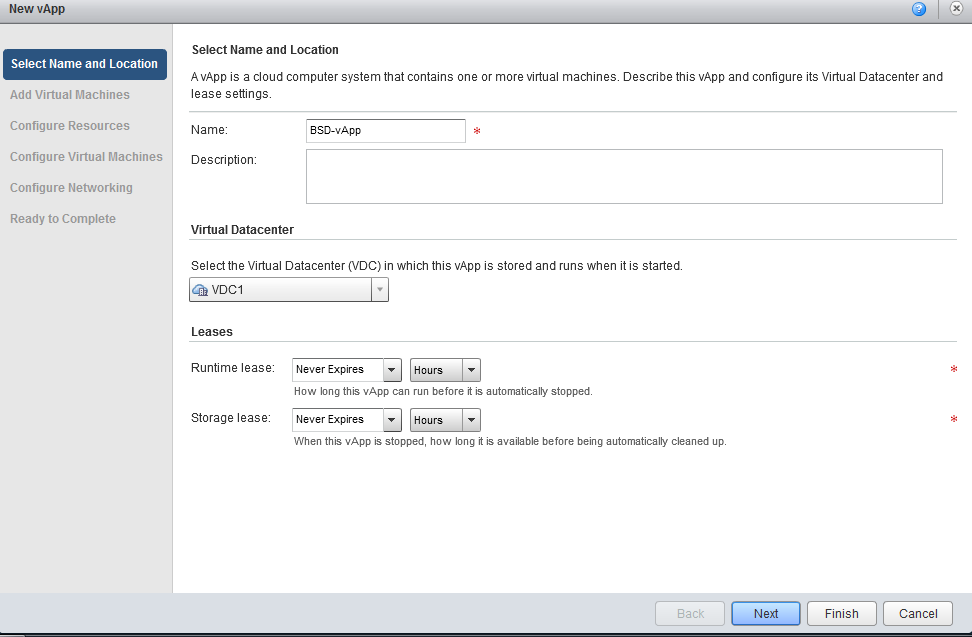The image size is (972, 637).
Task: Open the Configure Networking step
Action: click(x=71, y=188)
